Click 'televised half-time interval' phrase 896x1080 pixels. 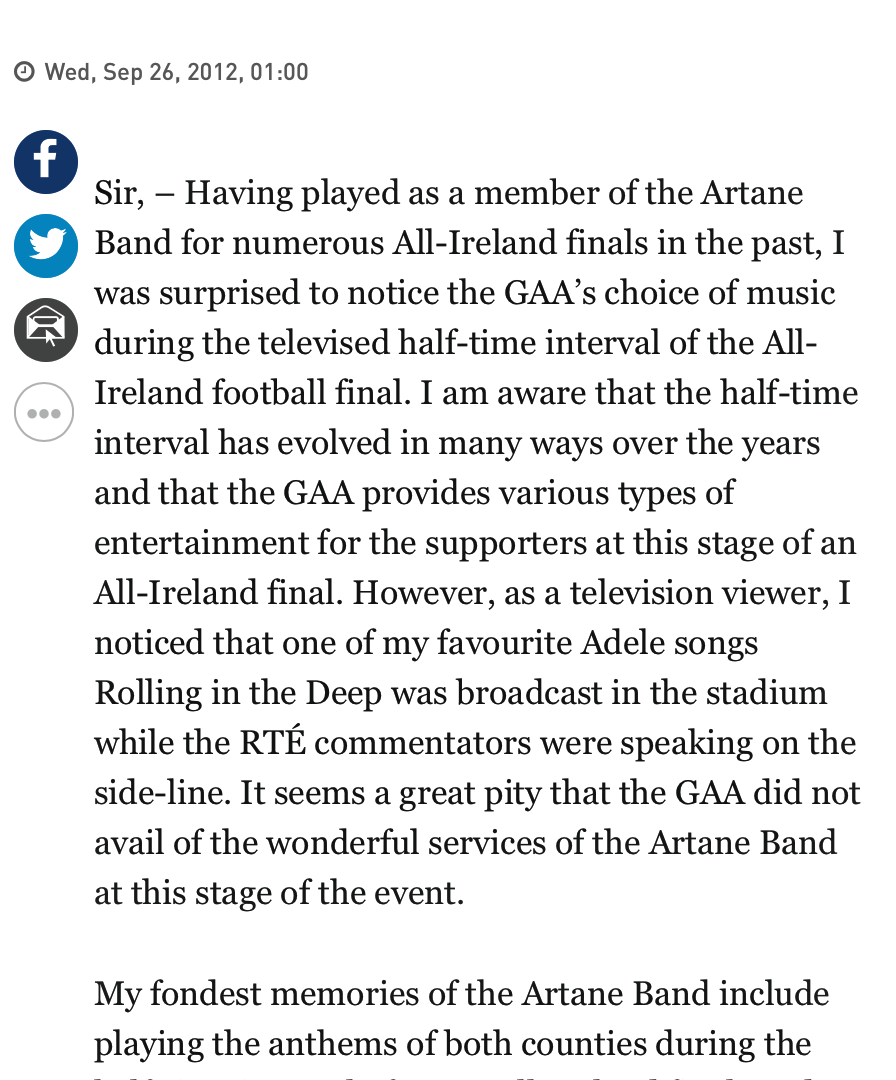pyautogui.click(x=459, y=343)
